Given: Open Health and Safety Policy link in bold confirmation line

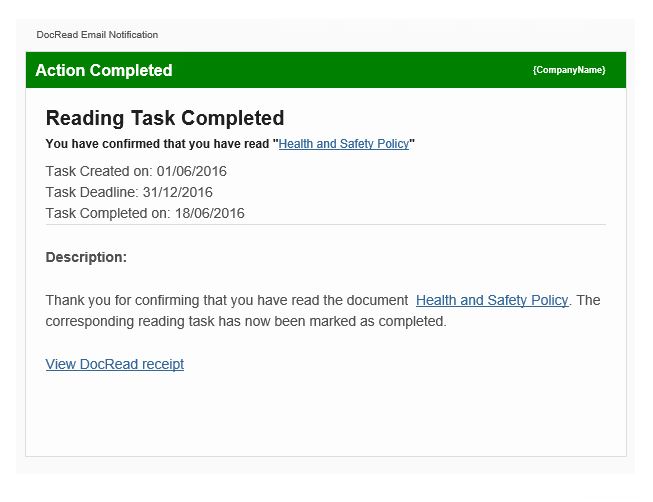Looking at the screenshot, I should (x=344, y=144).
